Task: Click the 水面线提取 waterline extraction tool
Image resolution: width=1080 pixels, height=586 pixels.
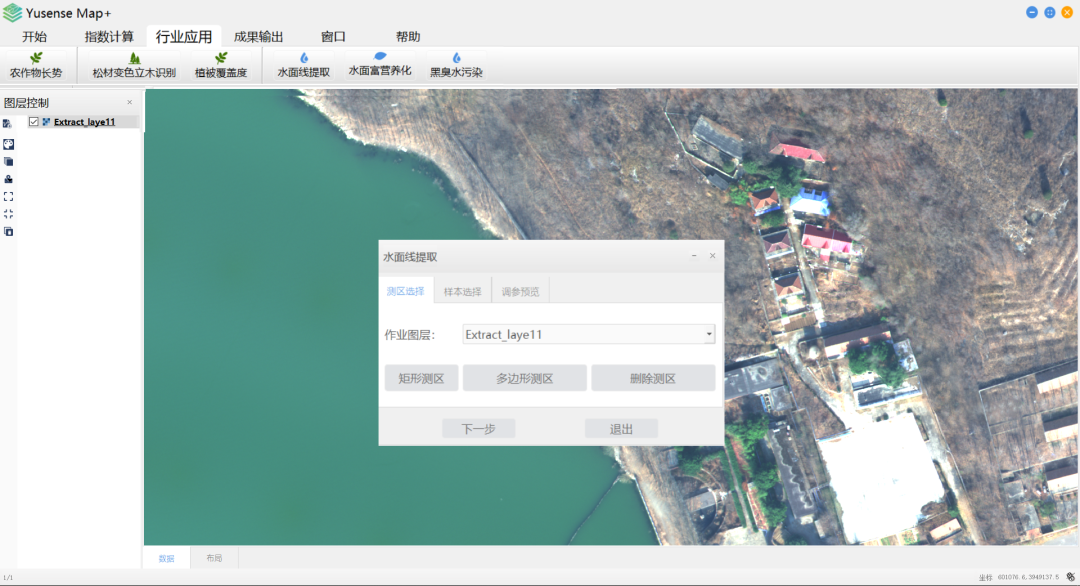Action: 303,66
